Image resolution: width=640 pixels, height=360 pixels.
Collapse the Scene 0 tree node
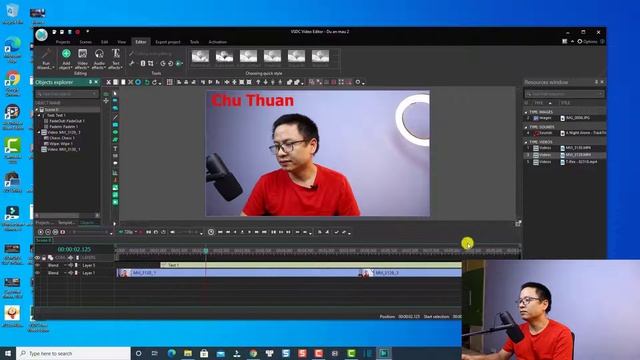point(37,109)
